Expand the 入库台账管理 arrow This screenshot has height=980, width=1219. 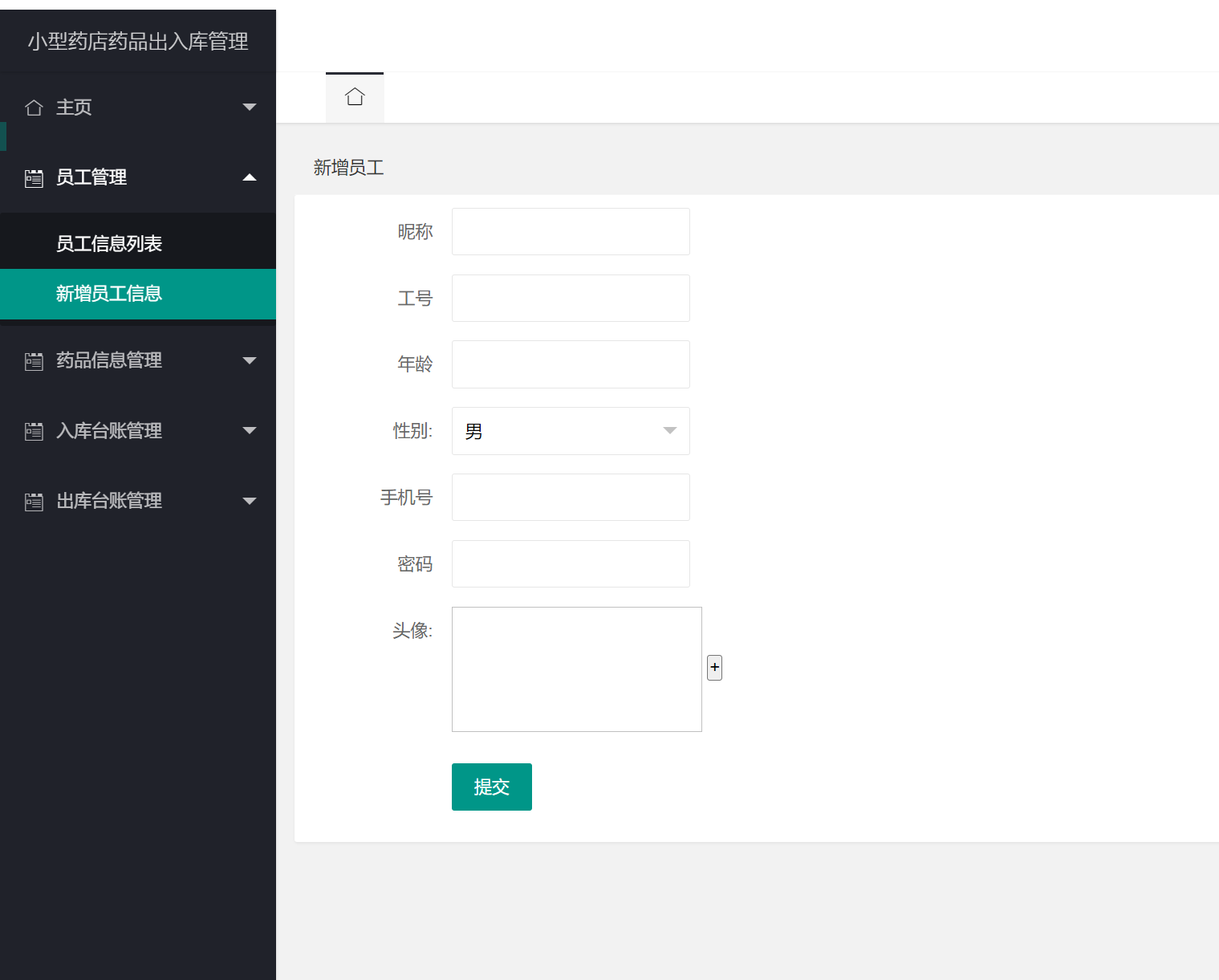coord(250,430)
